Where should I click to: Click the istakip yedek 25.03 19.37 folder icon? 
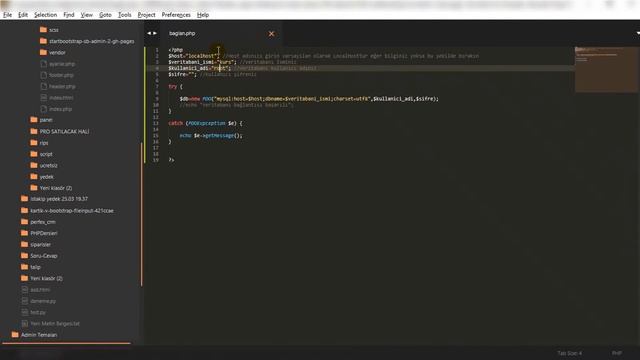[24, 199]
